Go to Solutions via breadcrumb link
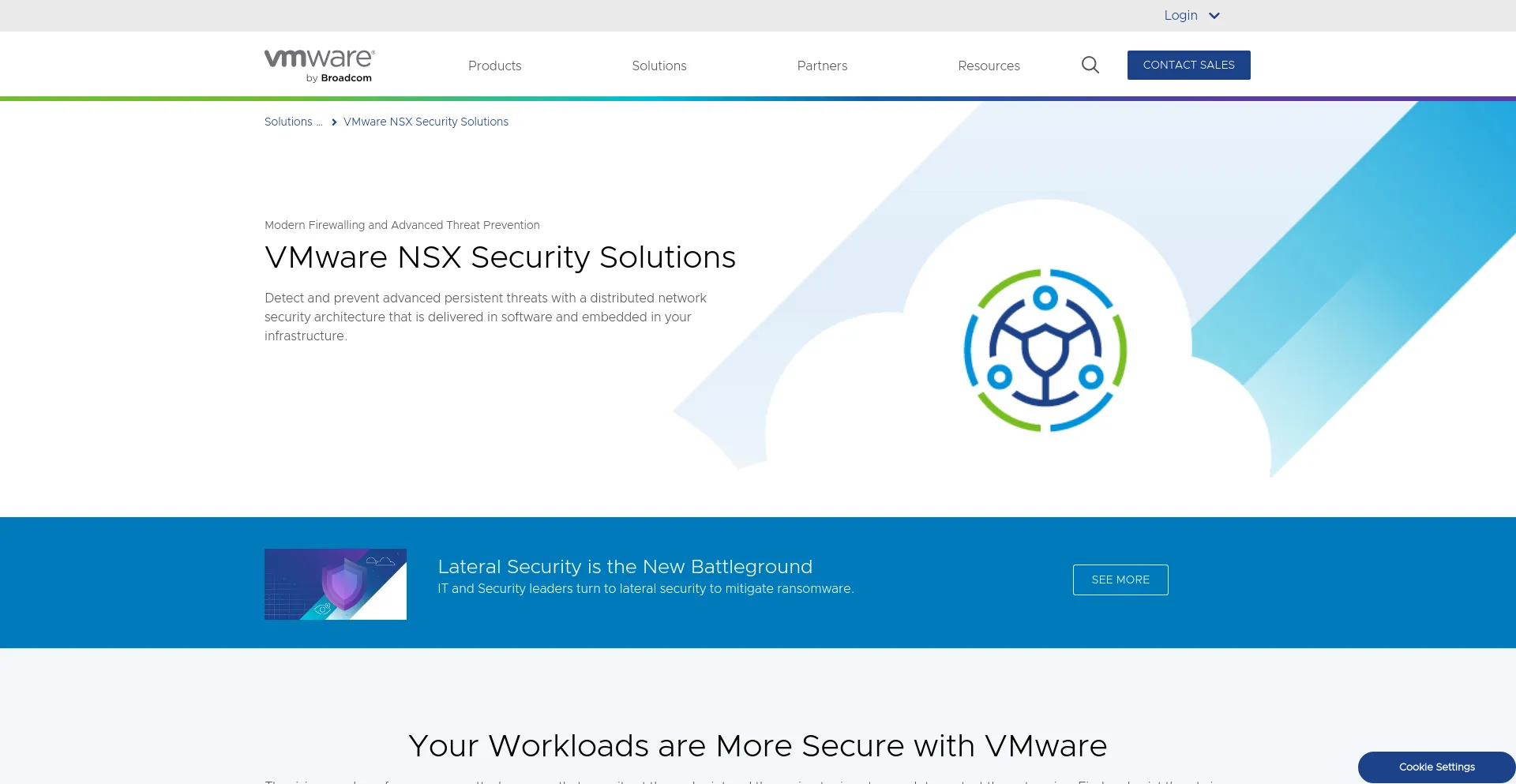This screenshot has height=784, width=1516. [x=288, y=122]
